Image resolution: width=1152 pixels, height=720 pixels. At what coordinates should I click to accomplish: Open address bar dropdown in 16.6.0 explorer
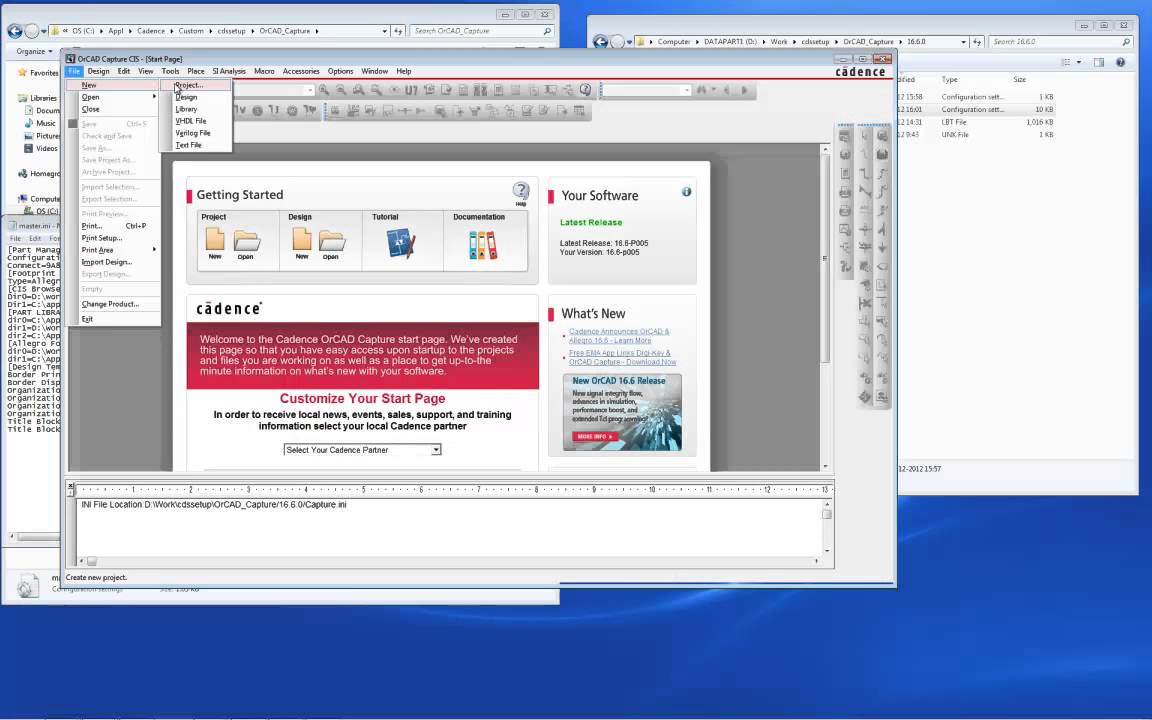point(963,42)
